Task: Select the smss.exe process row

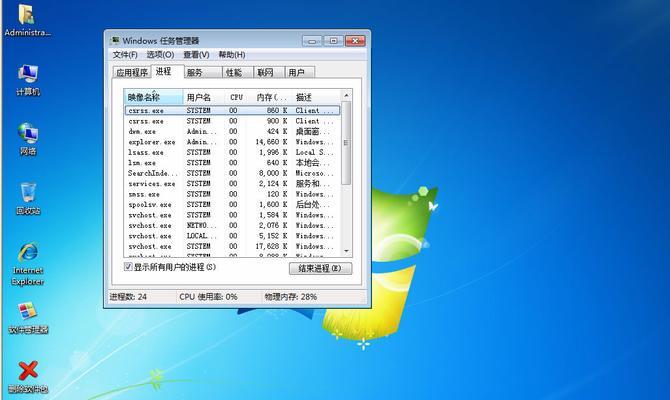Action: (x=232, y=194)
